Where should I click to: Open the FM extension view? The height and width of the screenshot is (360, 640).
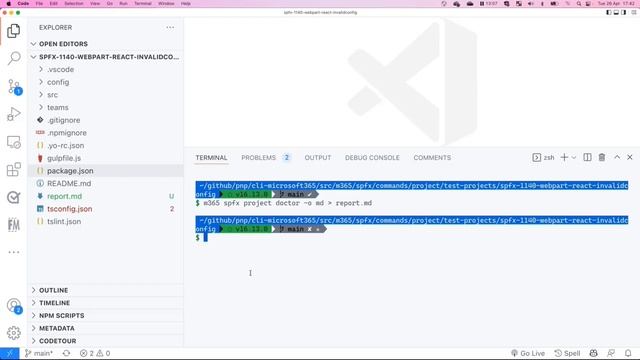[x=13, y=224]
